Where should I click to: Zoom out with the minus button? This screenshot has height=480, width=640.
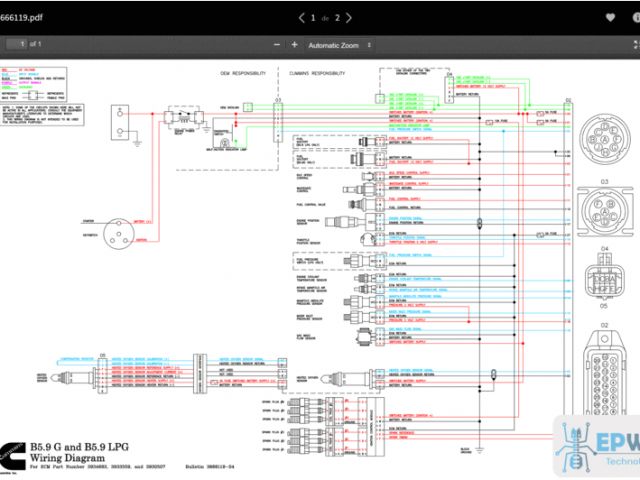point(276,45)
